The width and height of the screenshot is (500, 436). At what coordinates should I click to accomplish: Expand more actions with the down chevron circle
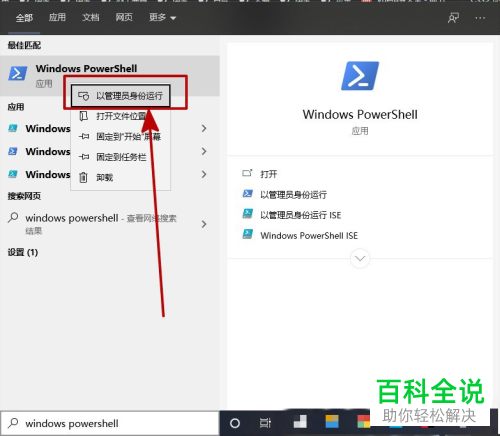360,258
